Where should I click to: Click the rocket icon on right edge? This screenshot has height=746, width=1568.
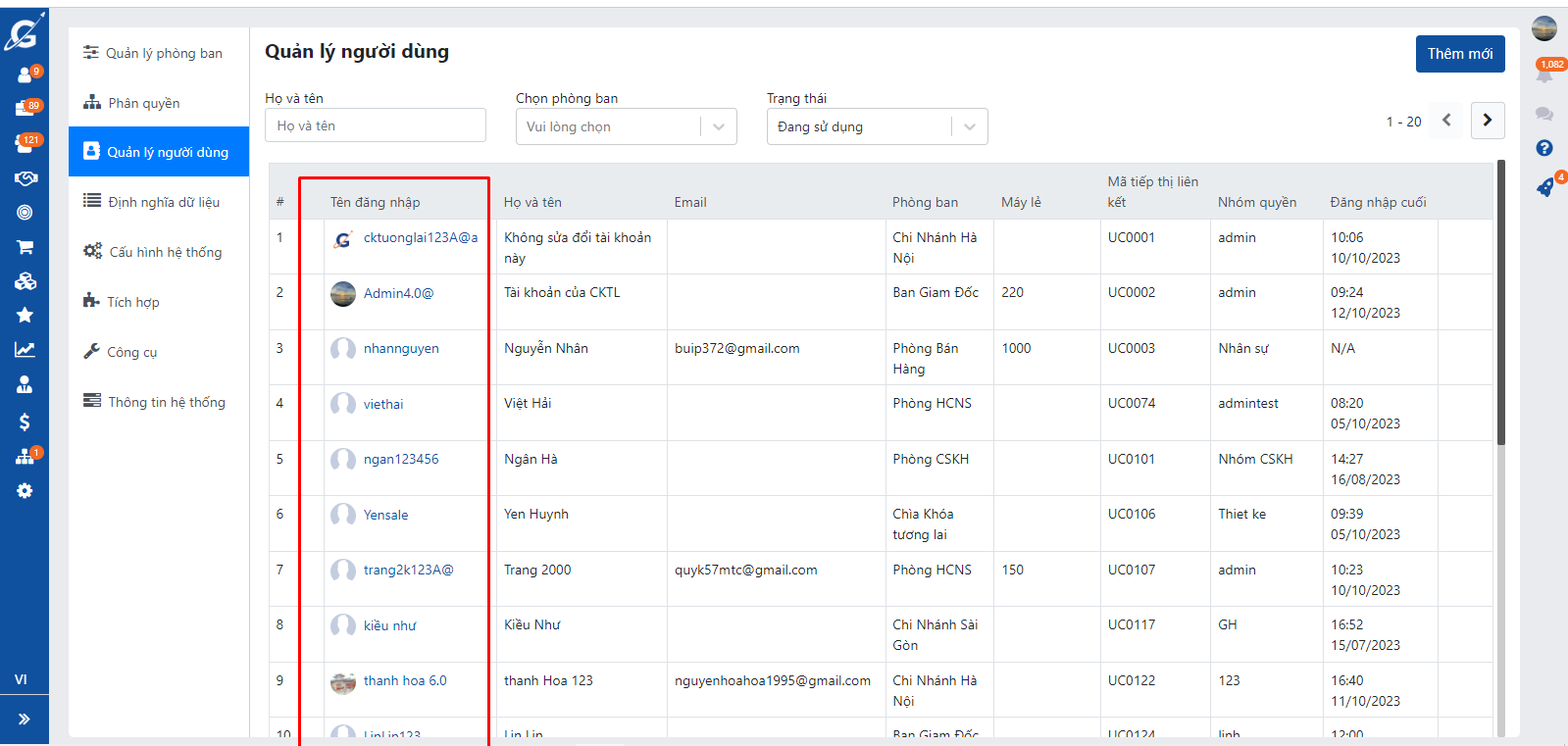pyautogui.click(x=1545, y=187)
